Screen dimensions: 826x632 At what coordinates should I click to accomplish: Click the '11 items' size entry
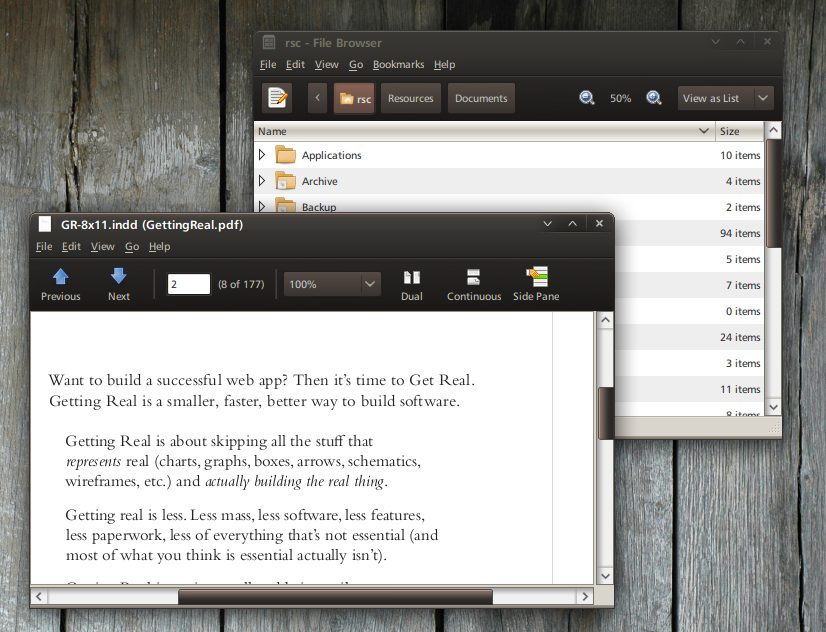740,389
